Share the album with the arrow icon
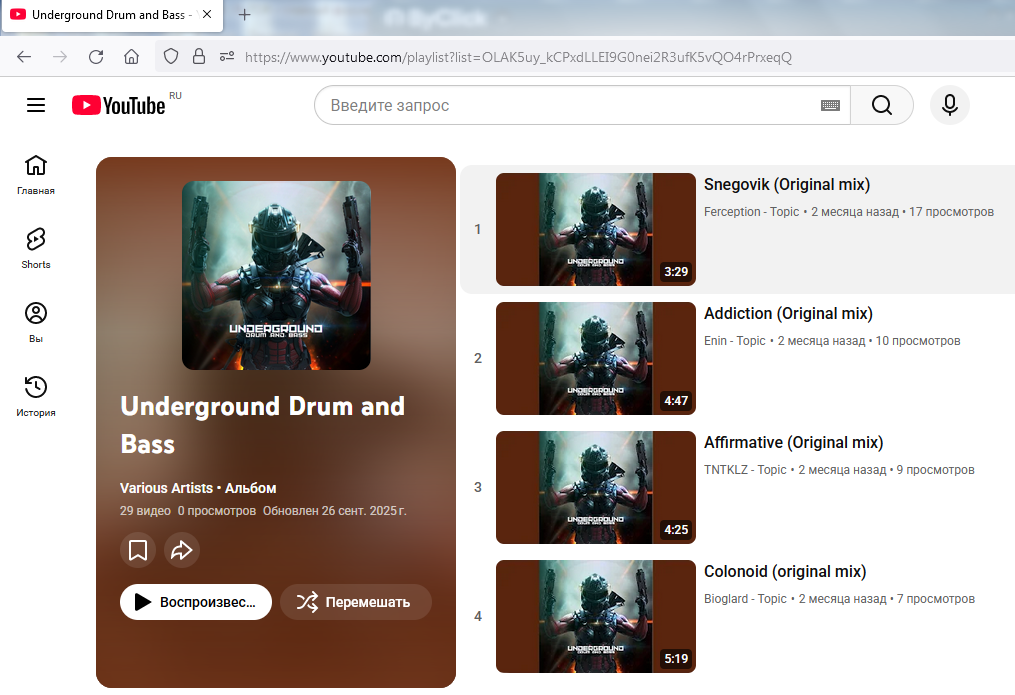Viewport: 1015px width, 695px height. (x=182, y=550)
